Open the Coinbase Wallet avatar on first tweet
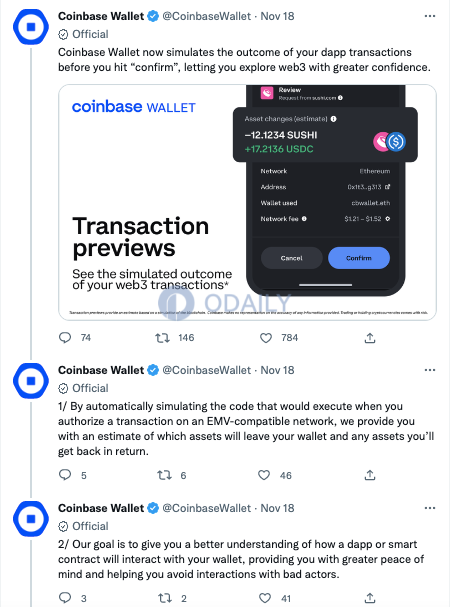The height and width of the screenshot is (607, 450). click(31, 27)
